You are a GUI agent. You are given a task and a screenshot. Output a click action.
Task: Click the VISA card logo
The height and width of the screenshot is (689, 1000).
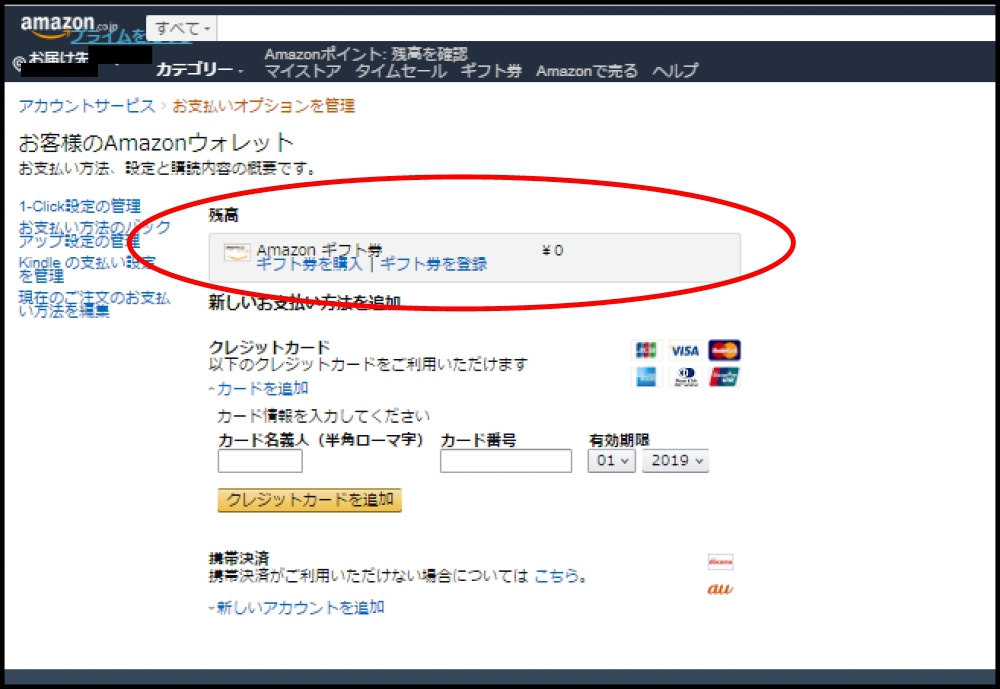(x=685, y=350)
